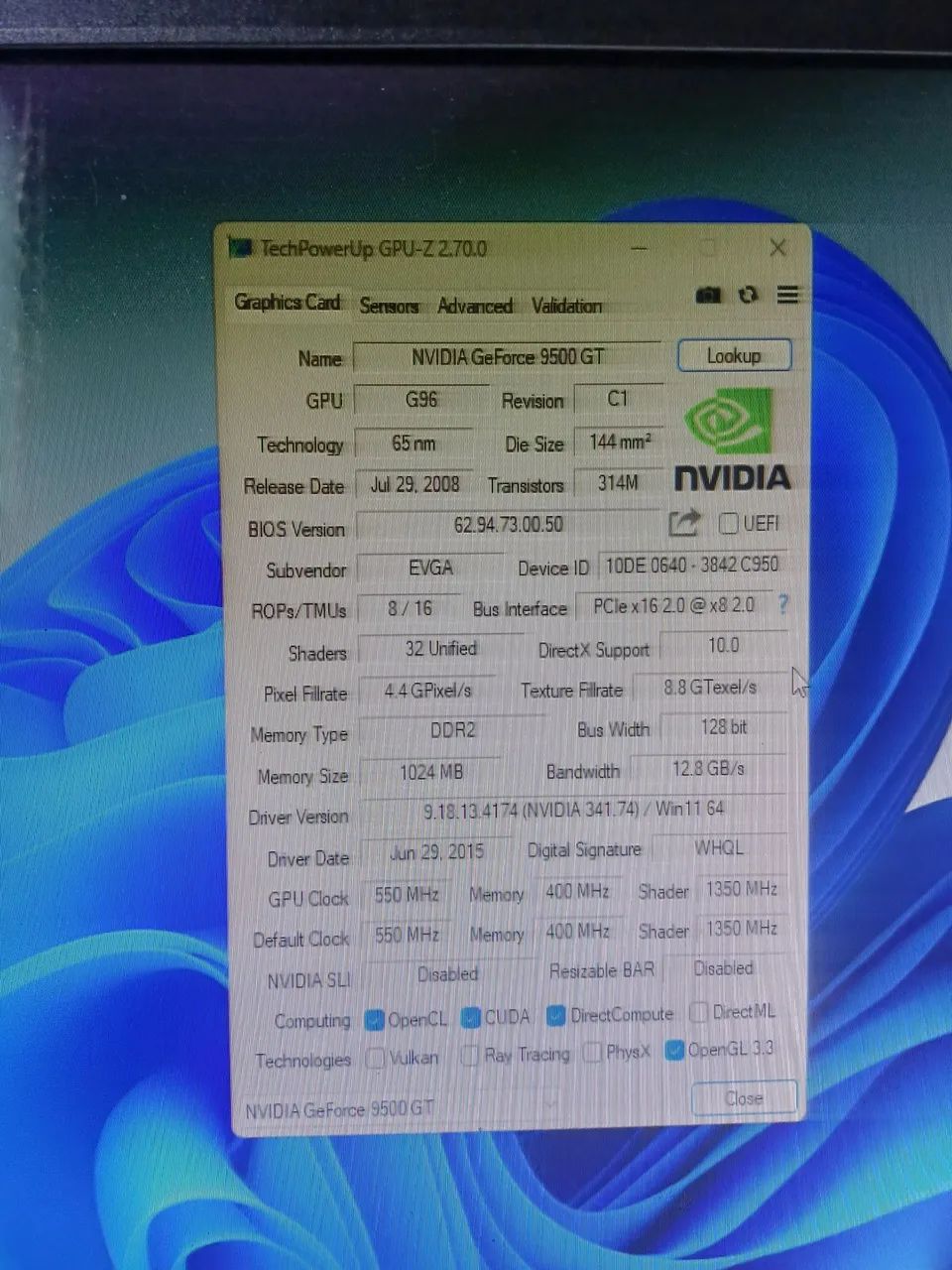Select the Graphics Card tab
952x1270 pixels.
pos(288,302)
